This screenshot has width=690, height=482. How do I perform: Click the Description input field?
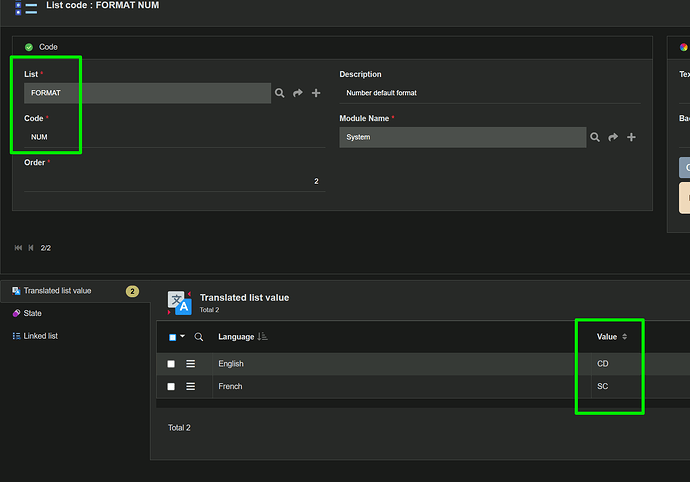(488, 93)
